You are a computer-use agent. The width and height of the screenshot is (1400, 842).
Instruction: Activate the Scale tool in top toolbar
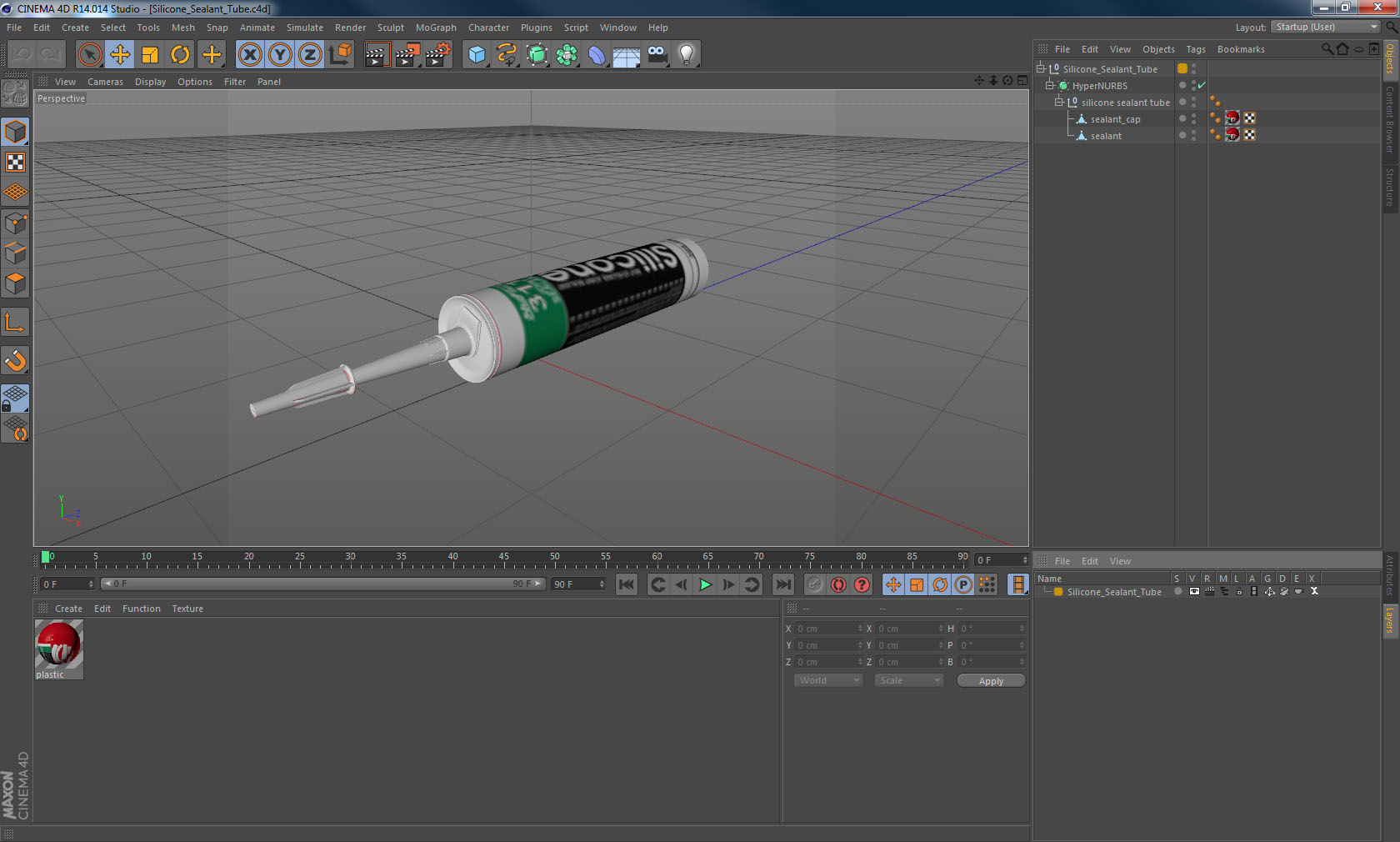pyautogui.click(x=150, y=55)
